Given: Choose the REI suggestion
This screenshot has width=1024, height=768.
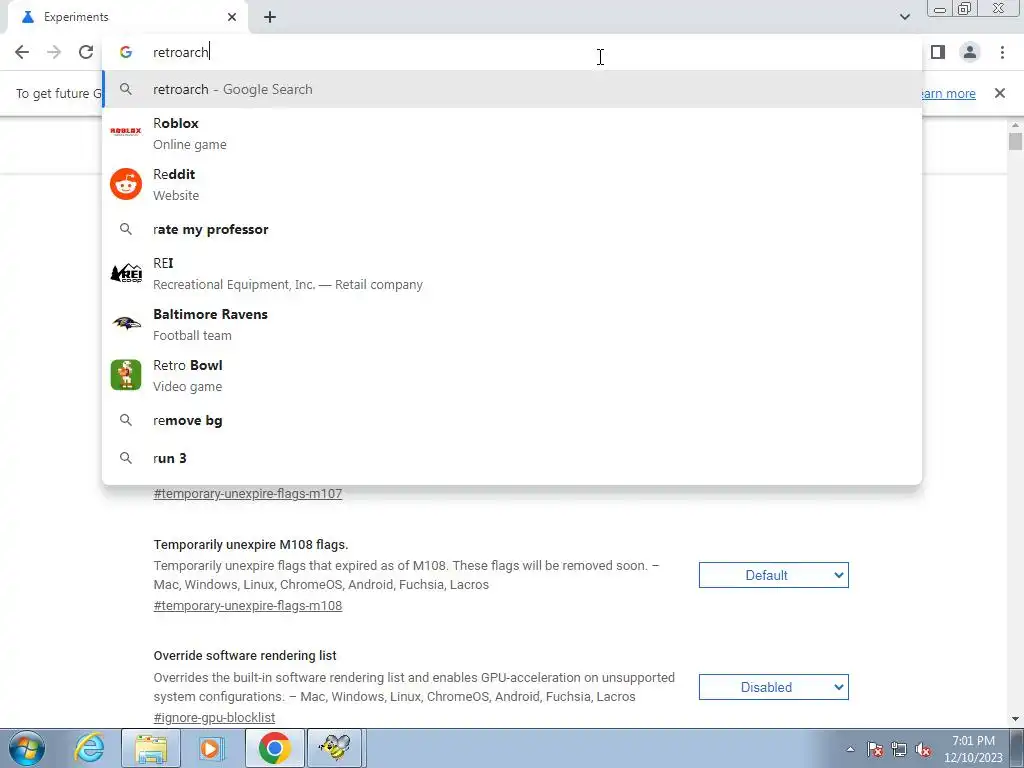Looking at the screenshot, I should 512,274.
